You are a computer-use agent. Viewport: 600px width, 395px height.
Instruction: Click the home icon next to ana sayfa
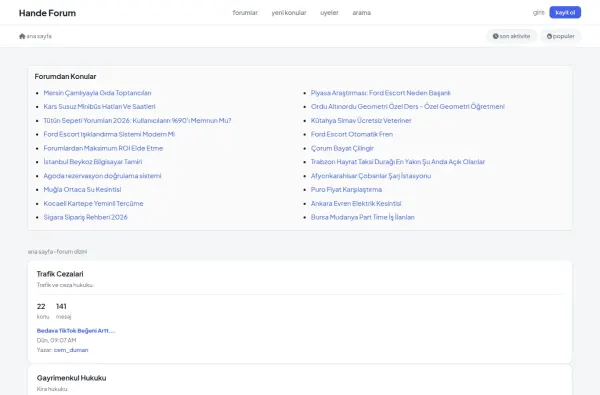[22, 36]
